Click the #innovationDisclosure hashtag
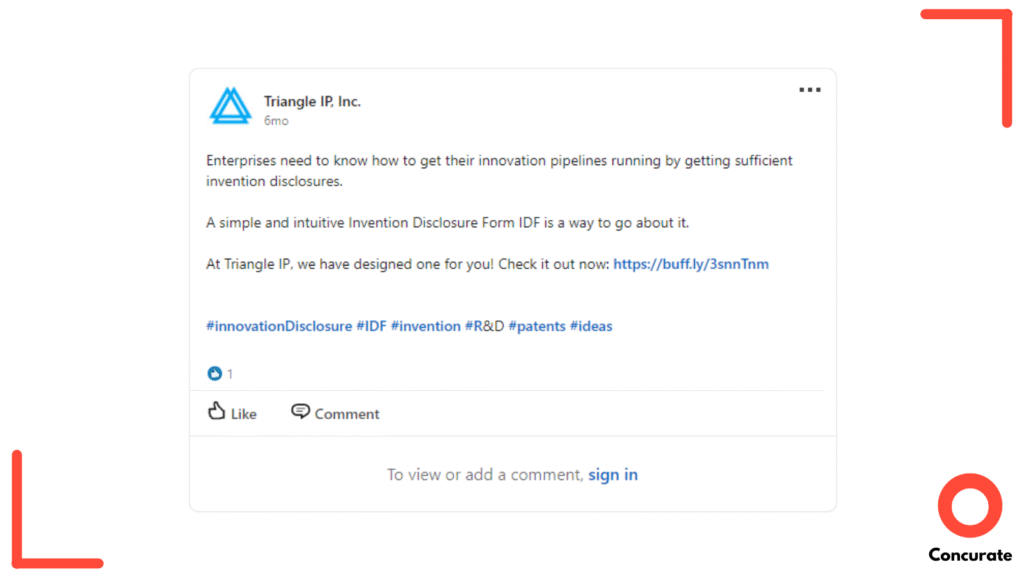This screenshot has height=576, width=1024. pyautogui.click(x=279, y=326)
